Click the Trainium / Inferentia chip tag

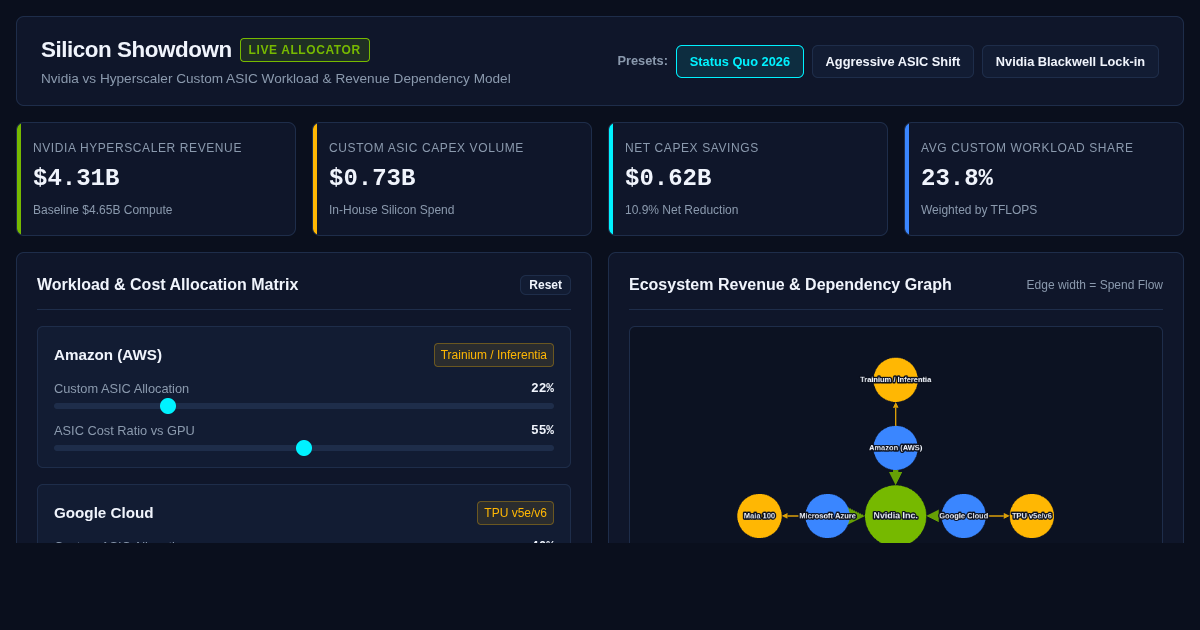tap(494, 355)
